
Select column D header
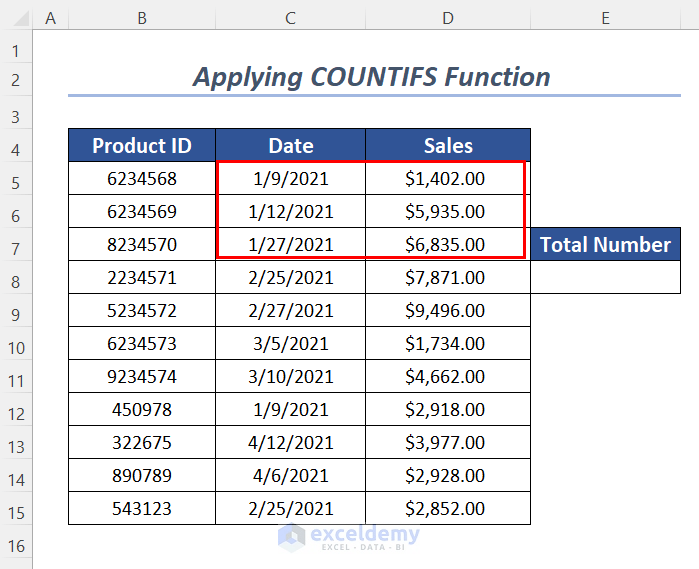pyautogui.click(x=448, y=19)
